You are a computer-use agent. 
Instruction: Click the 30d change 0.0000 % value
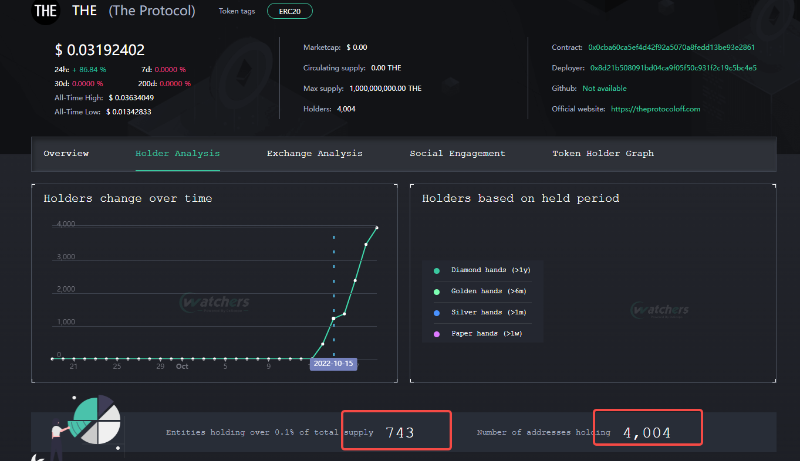click(87, 84)
